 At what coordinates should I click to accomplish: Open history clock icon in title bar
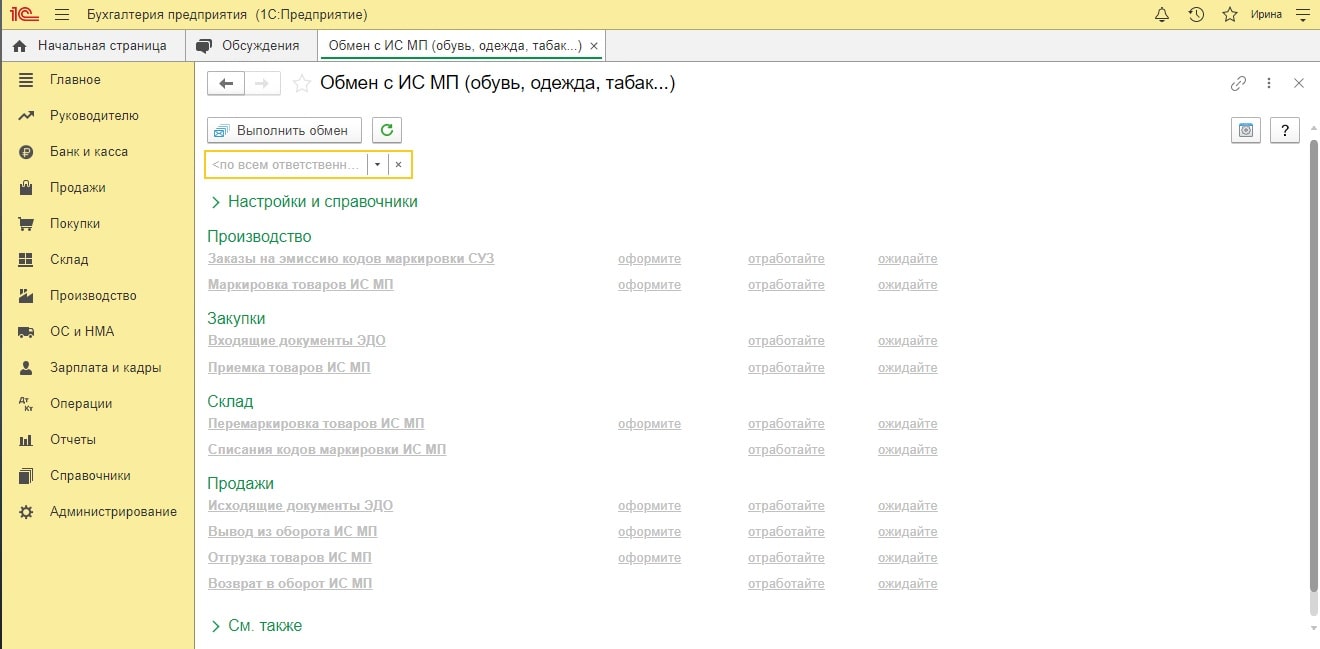pos(1196,15)
